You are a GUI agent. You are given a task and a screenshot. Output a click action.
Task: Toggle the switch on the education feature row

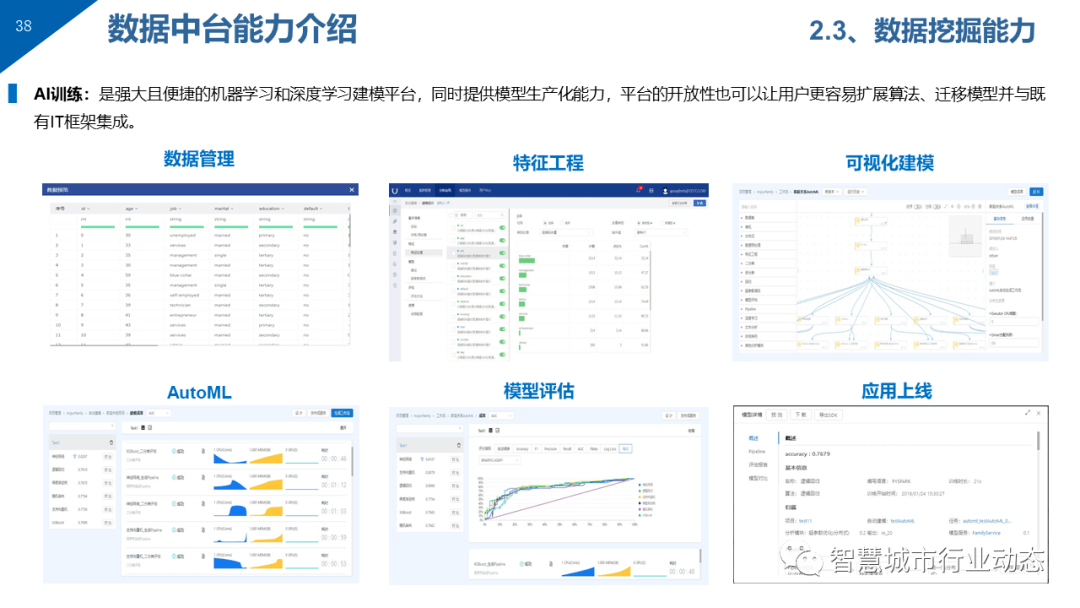(502, 278)
